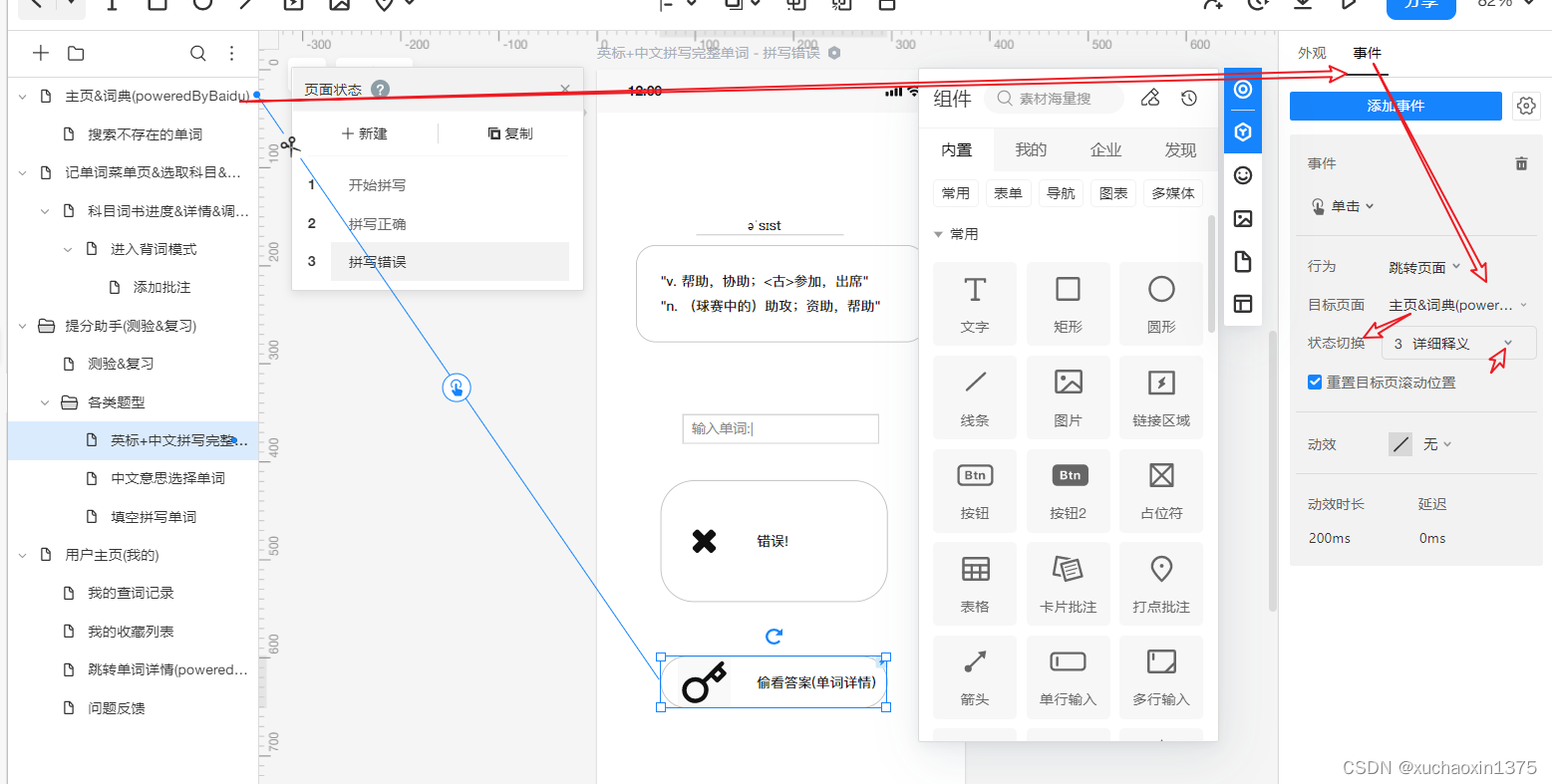Click 新建 to create page state
This screenshot has height=784, width=1552.
coord(364,133)
